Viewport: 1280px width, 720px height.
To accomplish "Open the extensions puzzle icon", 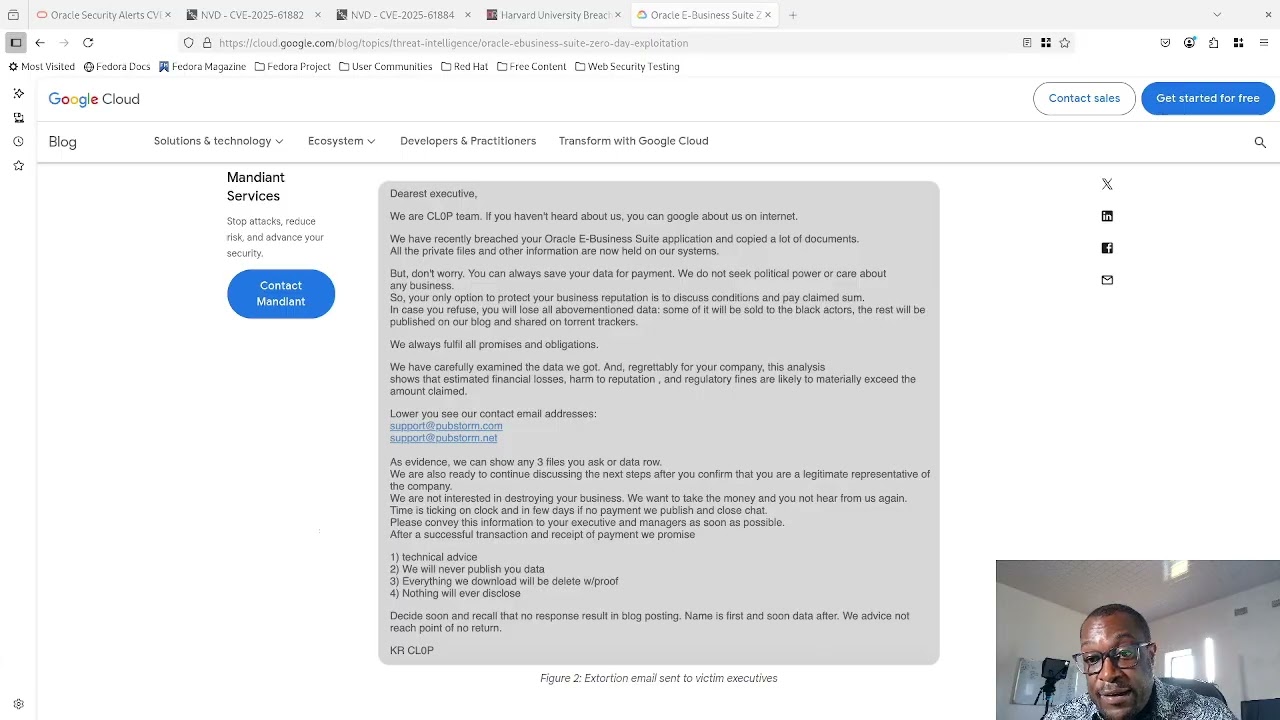I will [1213, 43].
